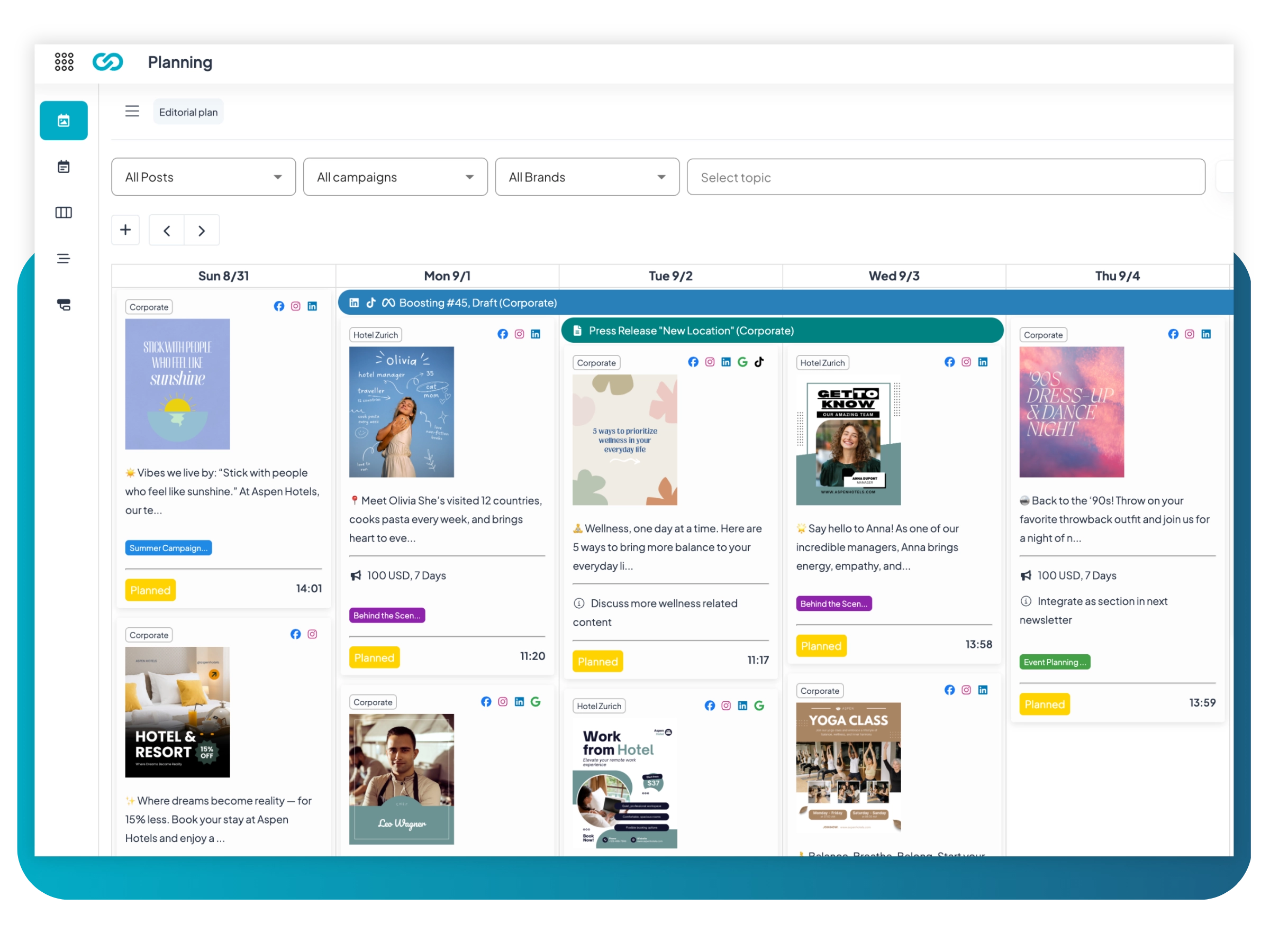Image resolution: width=1270 pixels, height=952 pixels.
Task: Click Instagram icon on Olivia post card
Action: (x=519, y=334)
